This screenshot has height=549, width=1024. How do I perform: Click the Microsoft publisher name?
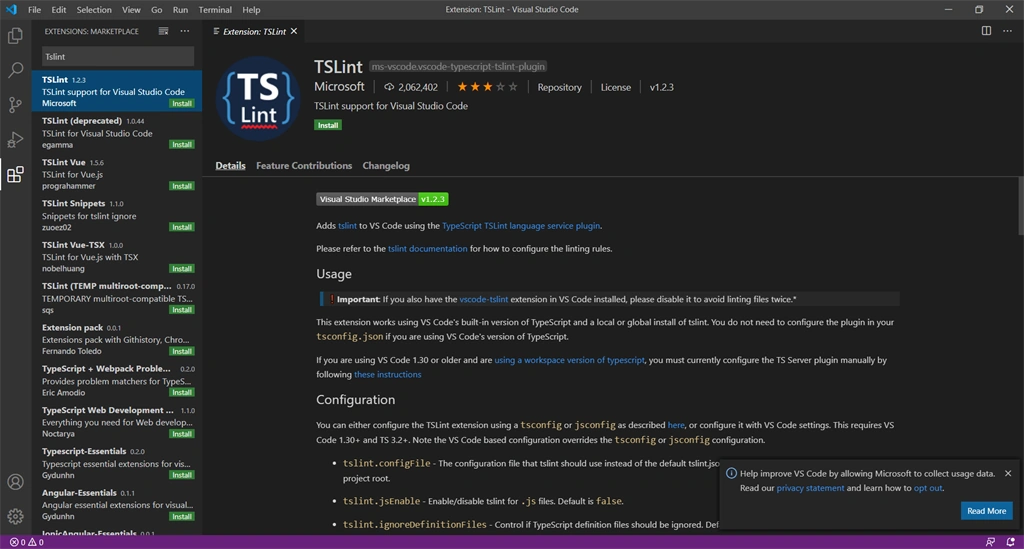[339, 87]
